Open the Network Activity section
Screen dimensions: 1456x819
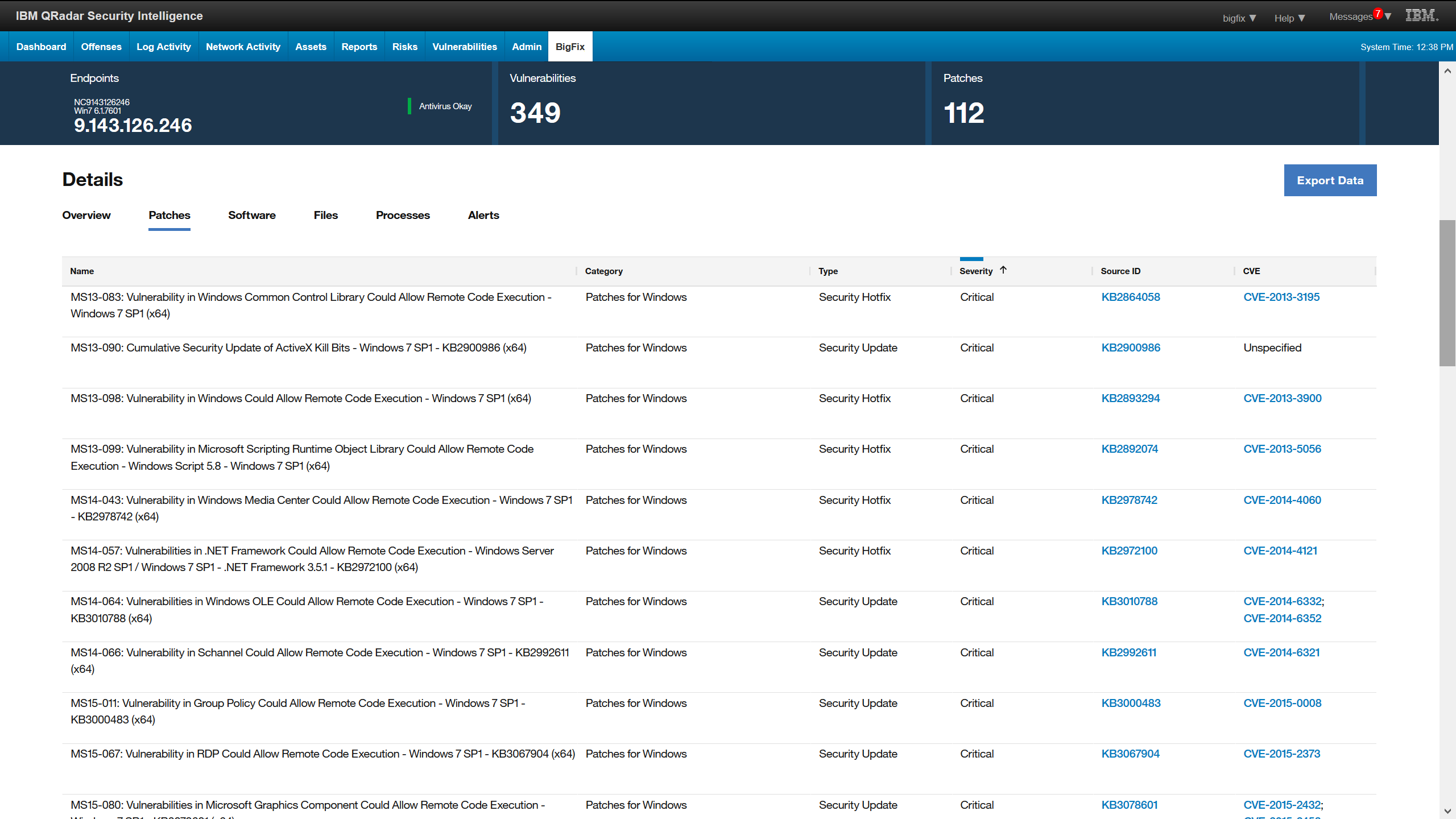[x=243, y=46]
